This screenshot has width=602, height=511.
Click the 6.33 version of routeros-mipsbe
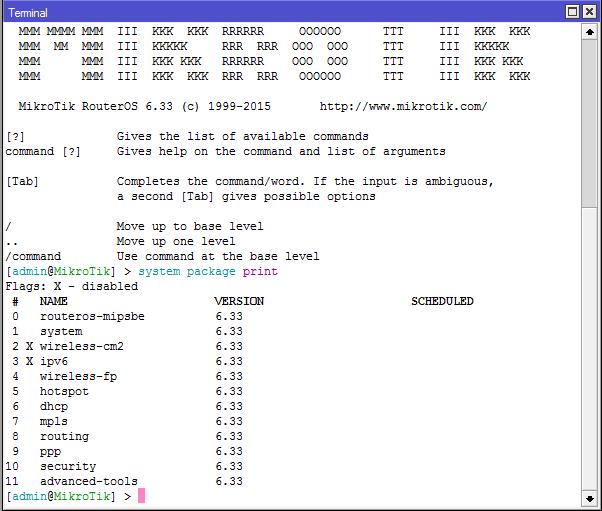(x=229, y=316)
